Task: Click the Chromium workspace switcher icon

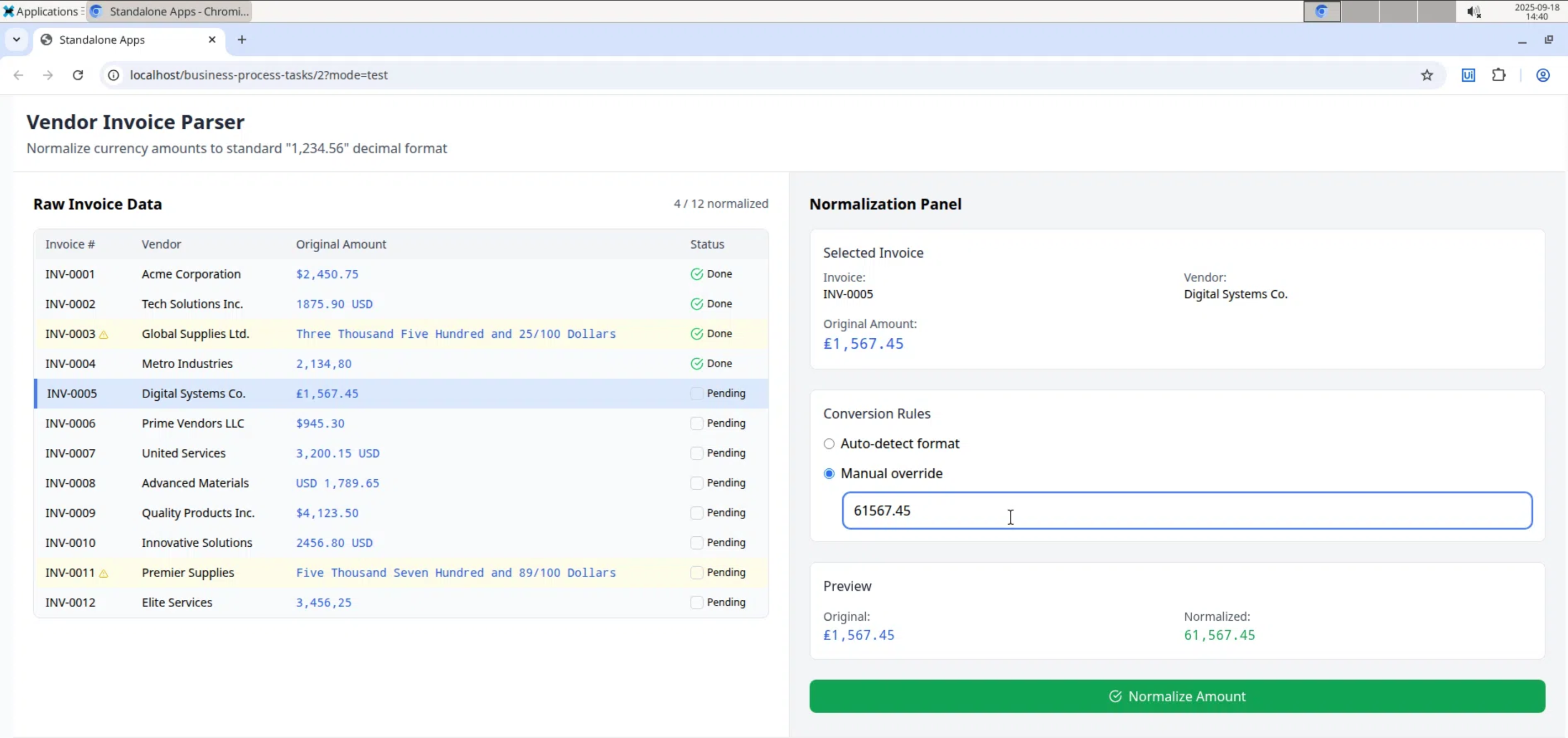Action: [x=1322, y=11]
